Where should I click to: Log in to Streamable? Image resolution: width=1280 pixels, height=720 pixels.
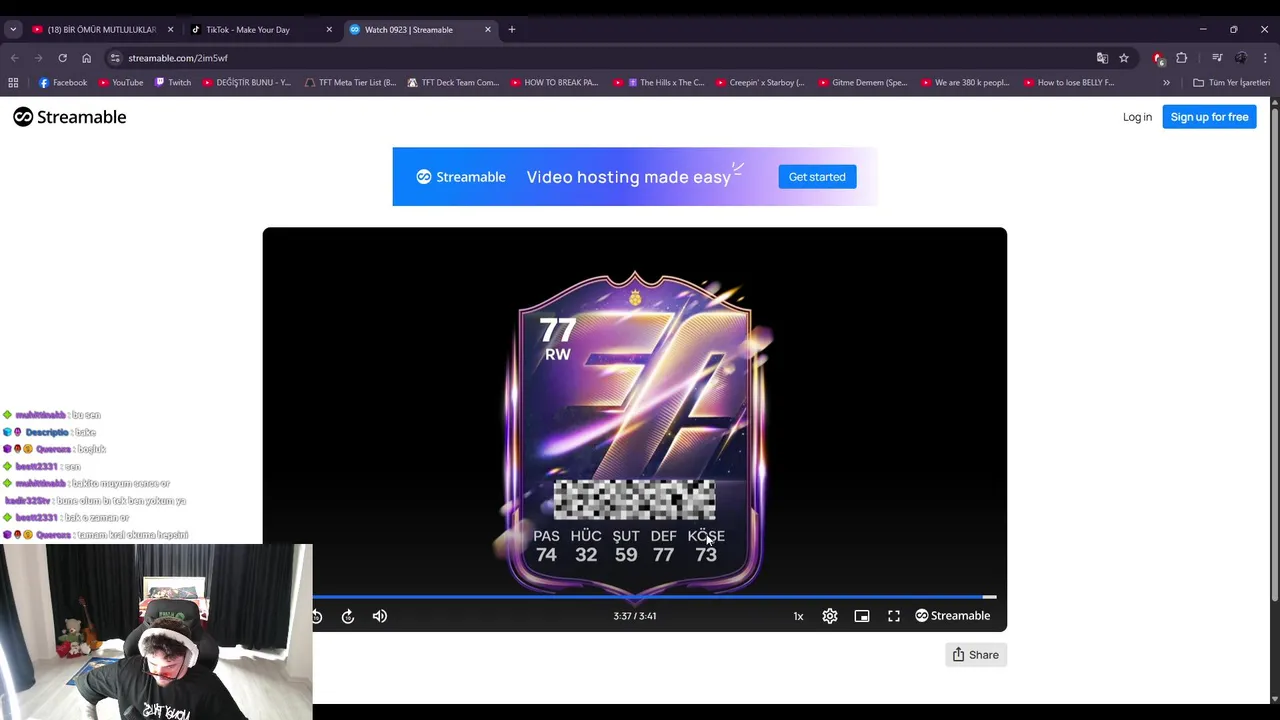click(1137, 117)
